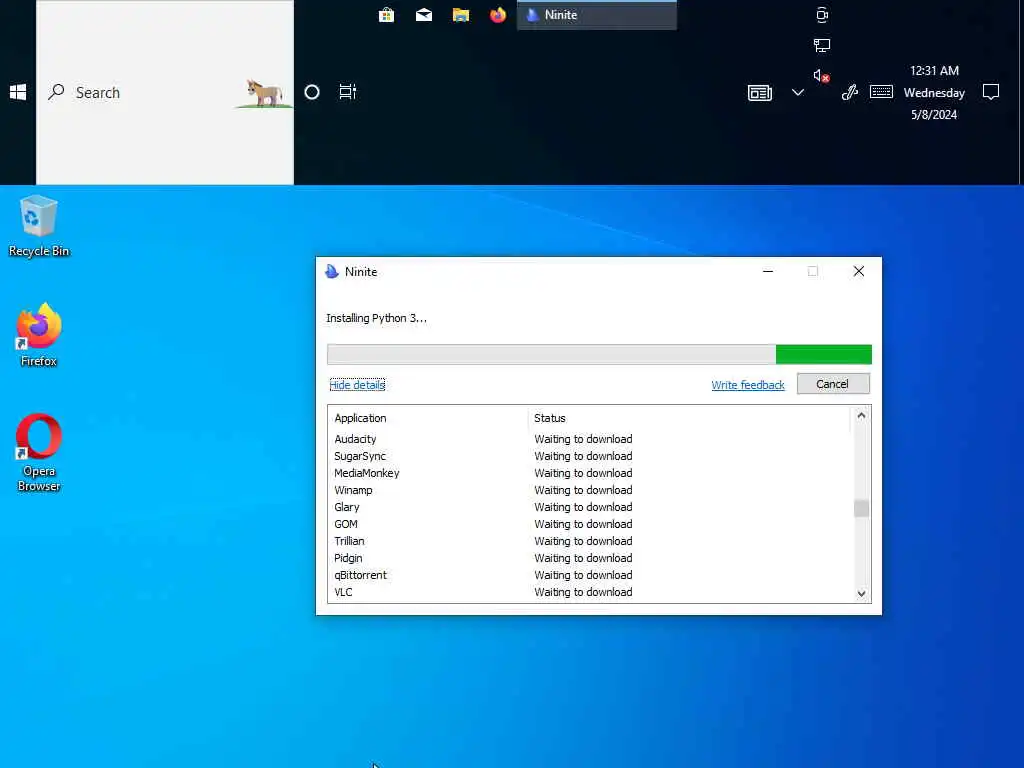The image size is (1024, 768).
Task: Minimize the Ninite window
Action: [x=768, y=271]
